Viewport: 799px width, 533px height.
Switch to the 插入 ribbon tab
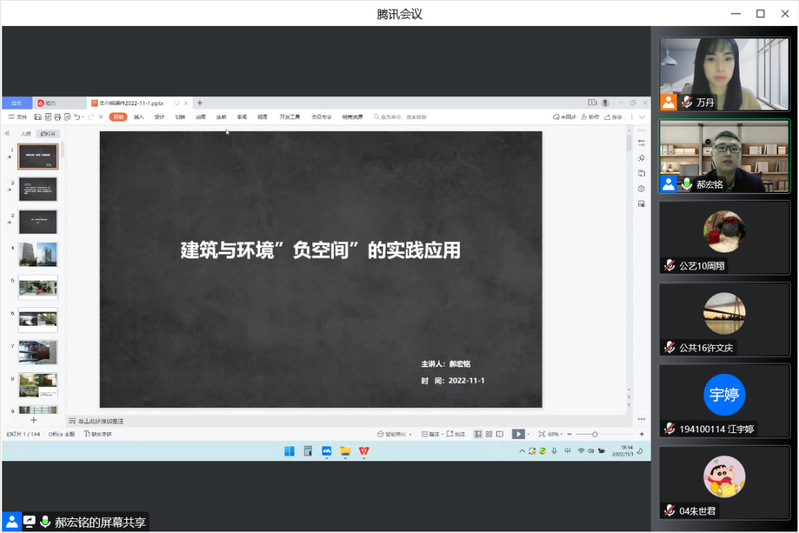[x=139, y=117]
